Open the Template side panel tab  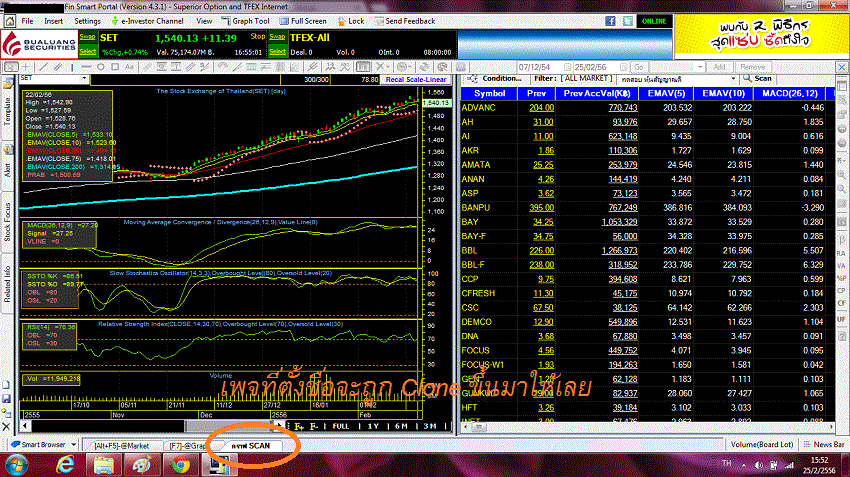(8, 111)
